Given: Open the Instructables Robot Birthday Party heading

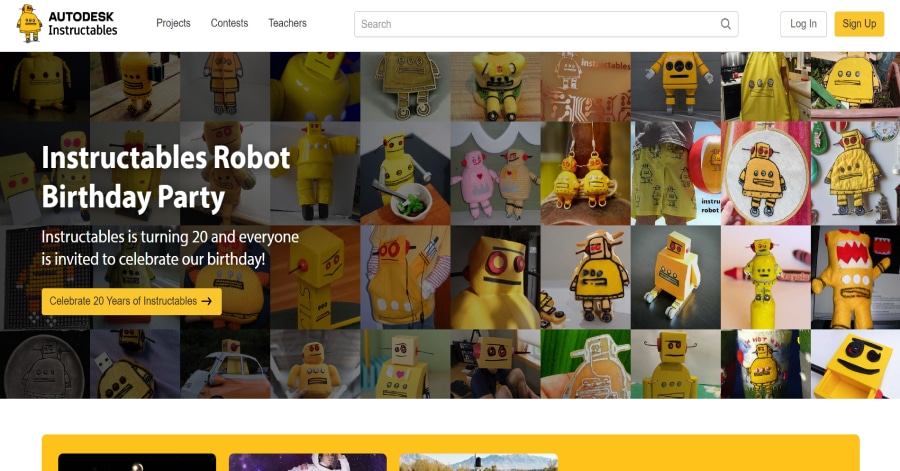Looking at the screenshot, I should (x=166, y=177).
